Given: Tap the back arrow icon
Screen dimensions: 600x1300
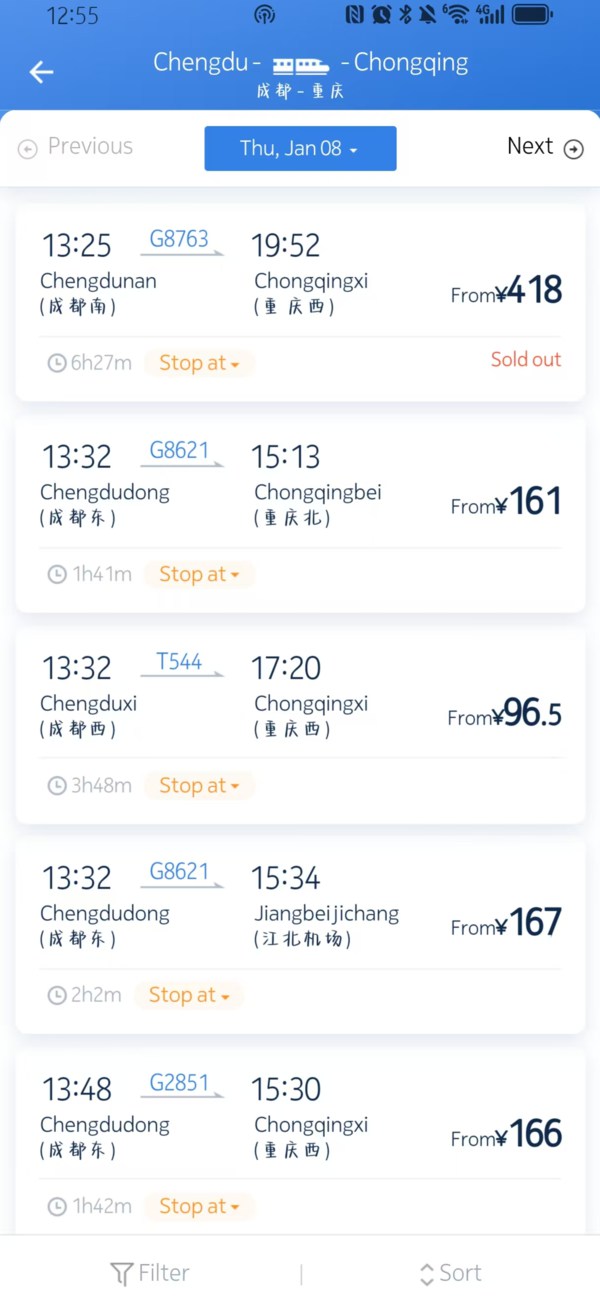Looking at the screenshot, I should tap(41, 72).
